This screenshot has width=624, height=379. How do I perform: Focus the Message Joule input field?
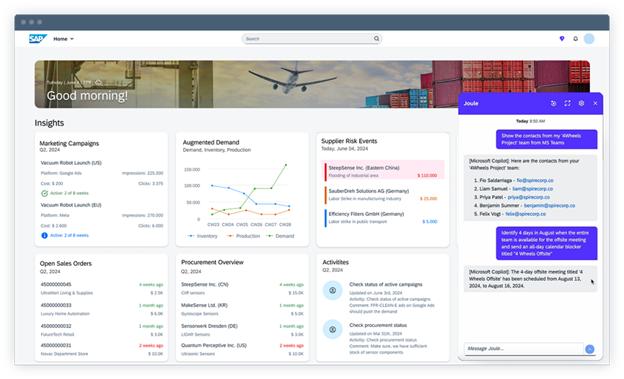tap(524, 348)
